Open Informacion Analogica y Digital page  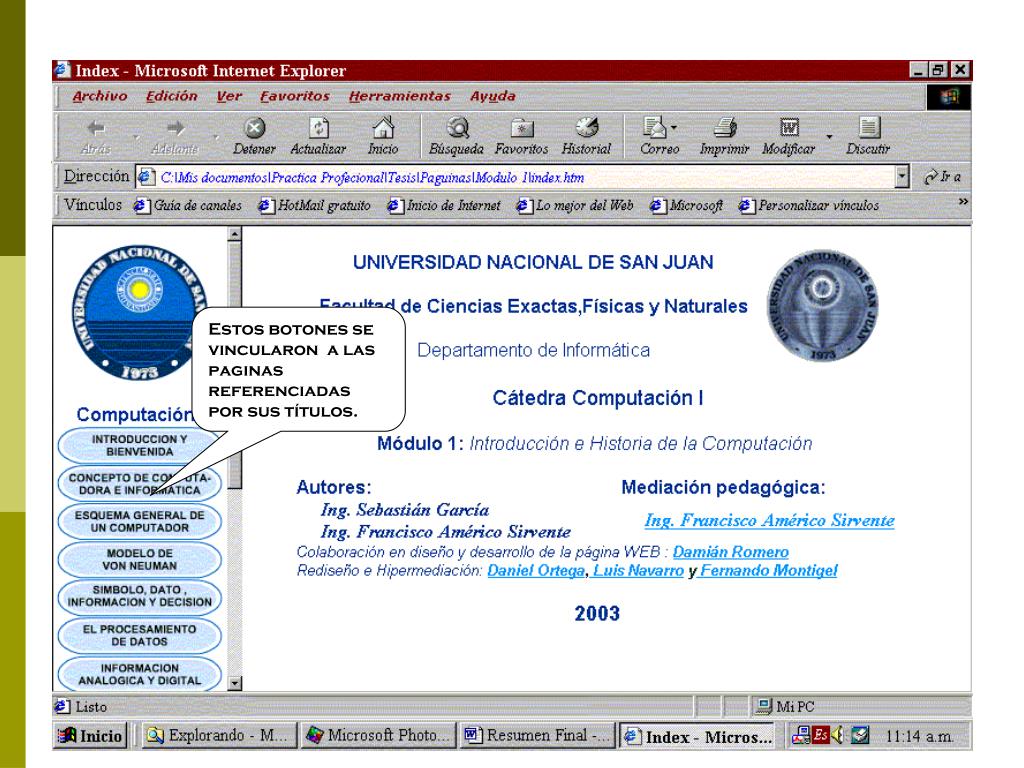[x=140, y=673]
